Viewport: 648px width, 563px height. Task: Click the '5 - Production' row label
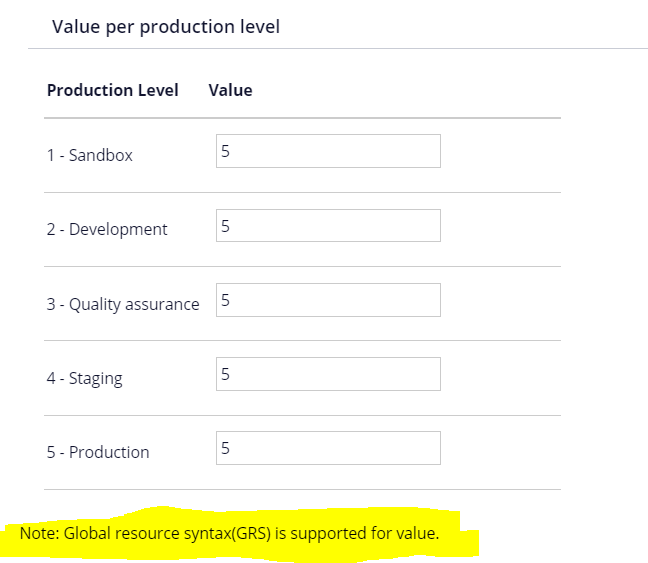pos(98,452)
